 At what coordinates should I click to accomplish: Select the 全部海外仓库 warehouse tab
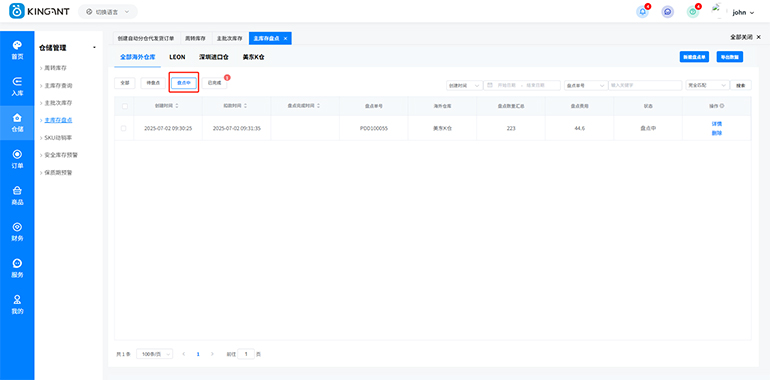(x=138, y=57)
